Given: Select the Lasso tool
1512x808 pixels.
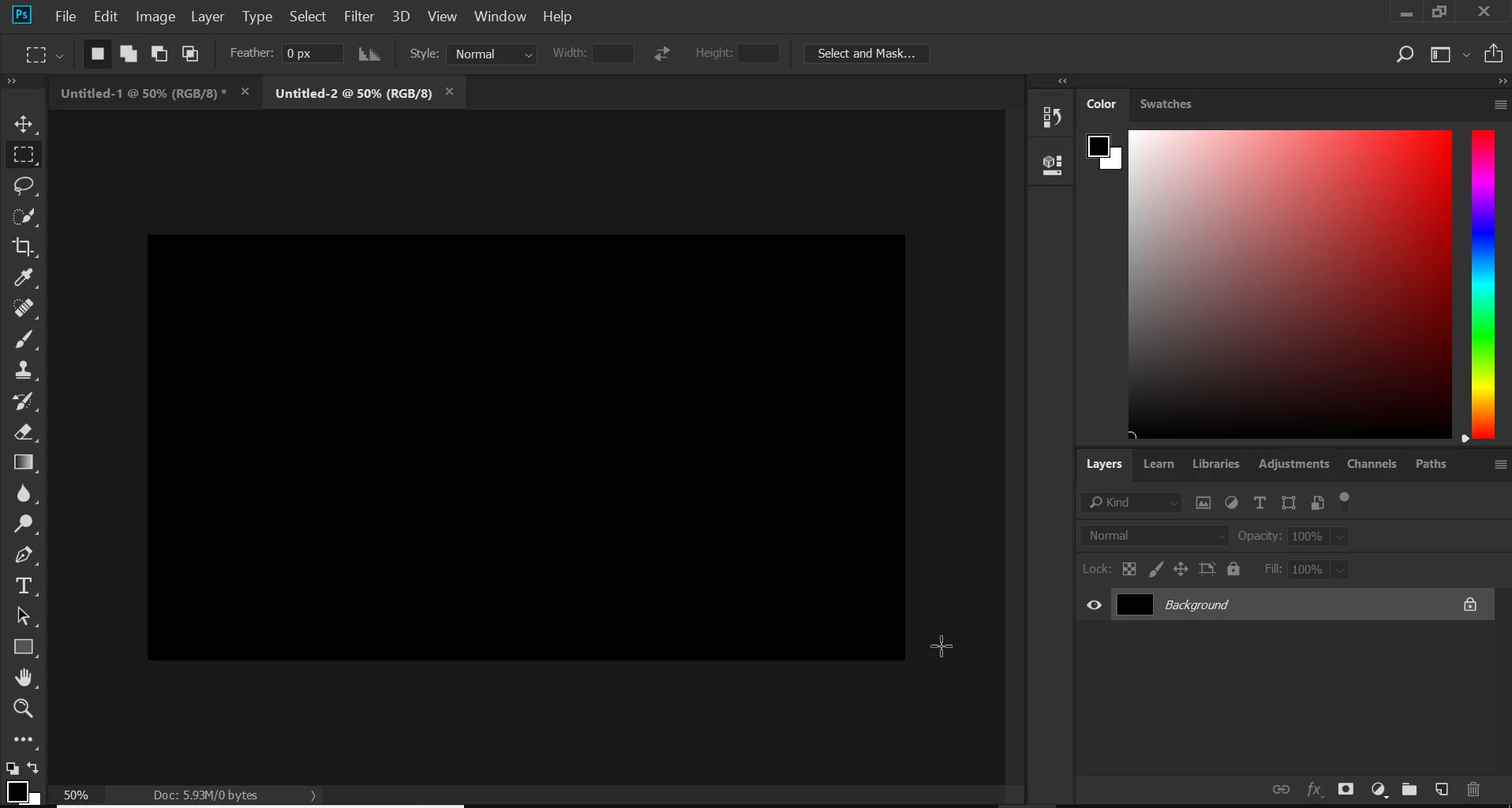Looking at the screenshot, I should [x=24, y=186].
